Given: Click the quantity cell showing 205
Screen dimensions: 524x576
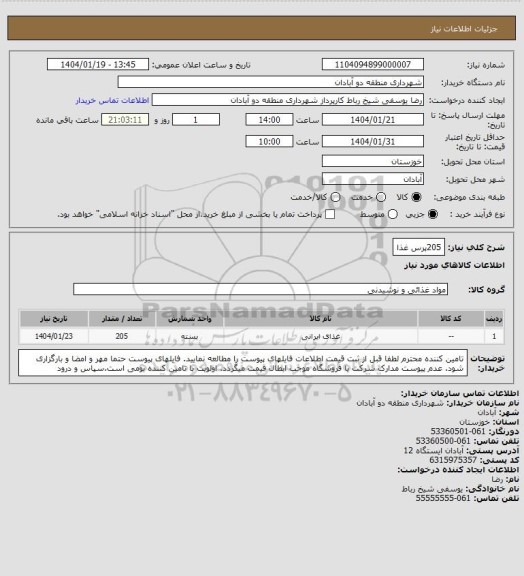Looking at the screenshot, I should tap(122, 336).
